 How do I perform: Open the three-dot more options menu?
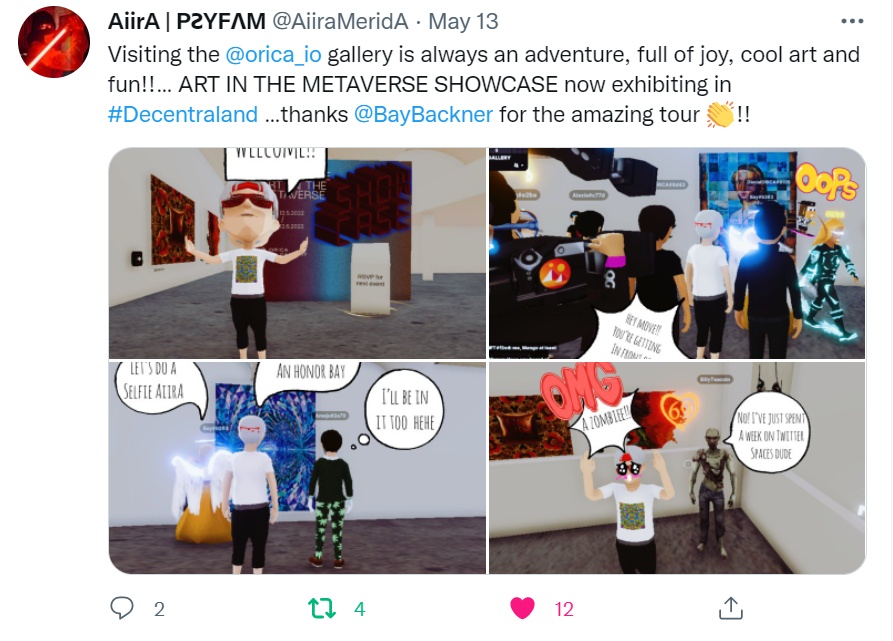point(852,22)
